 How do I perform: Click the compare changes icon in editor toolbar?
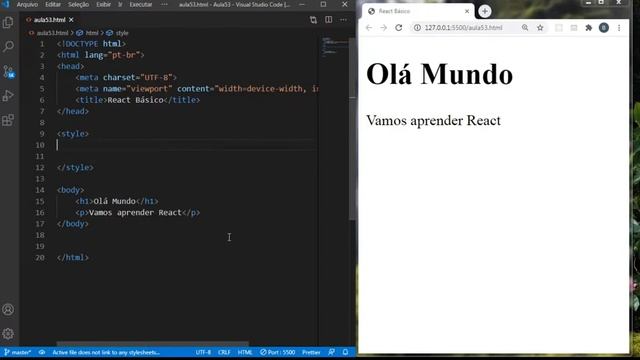point(313,20)
